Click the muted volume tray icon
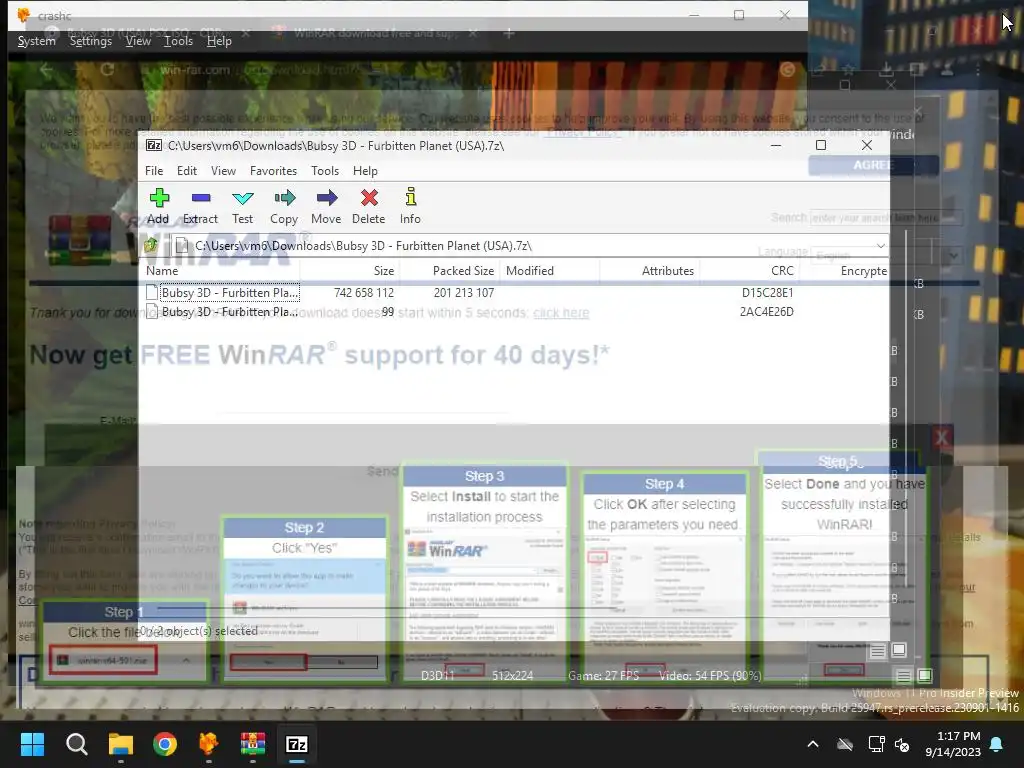1024x768 pixels. click(x=903, y=744)
